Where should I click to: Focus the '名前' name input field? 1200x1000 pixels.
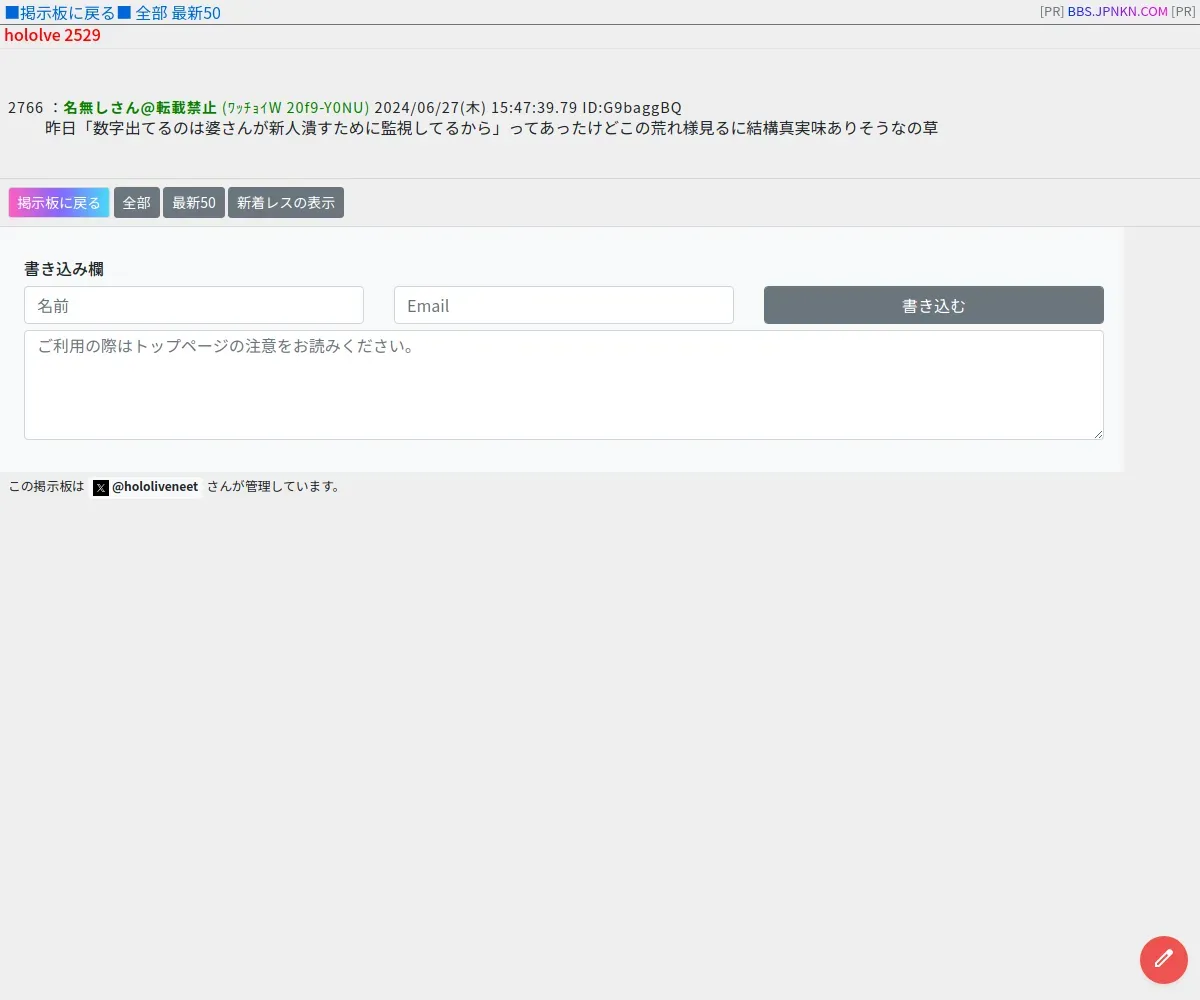point(194,305)
